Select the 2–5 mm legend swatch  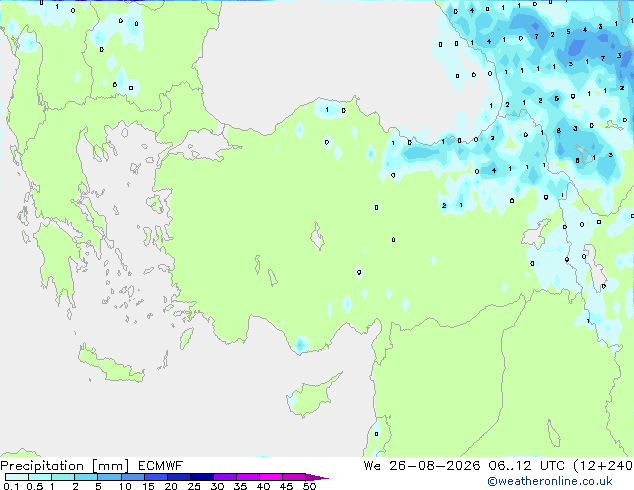tap(86, 477)
